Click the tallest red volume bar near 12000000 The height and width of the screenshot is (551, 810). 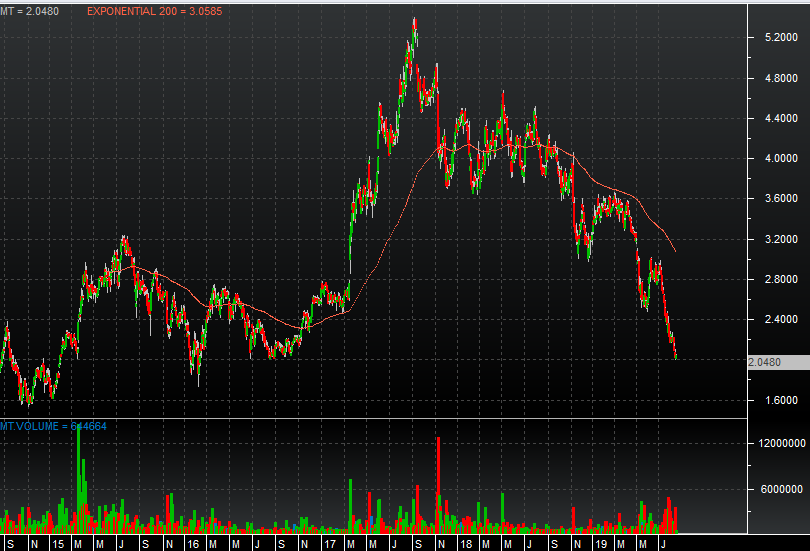[x=438, y=485]
